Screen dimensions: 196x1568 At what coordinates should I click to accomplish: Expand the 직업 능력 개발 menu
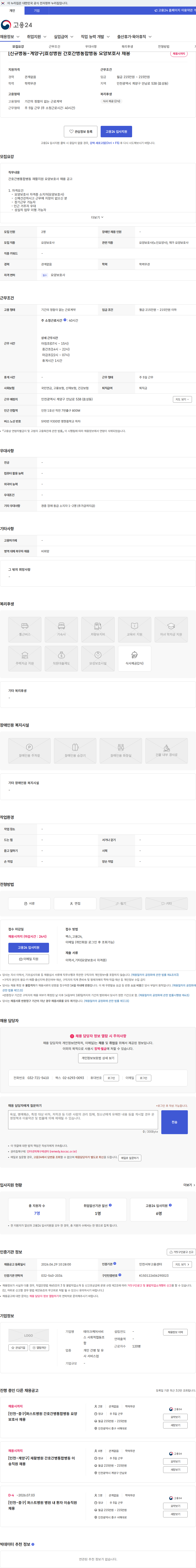pos(96,37)
